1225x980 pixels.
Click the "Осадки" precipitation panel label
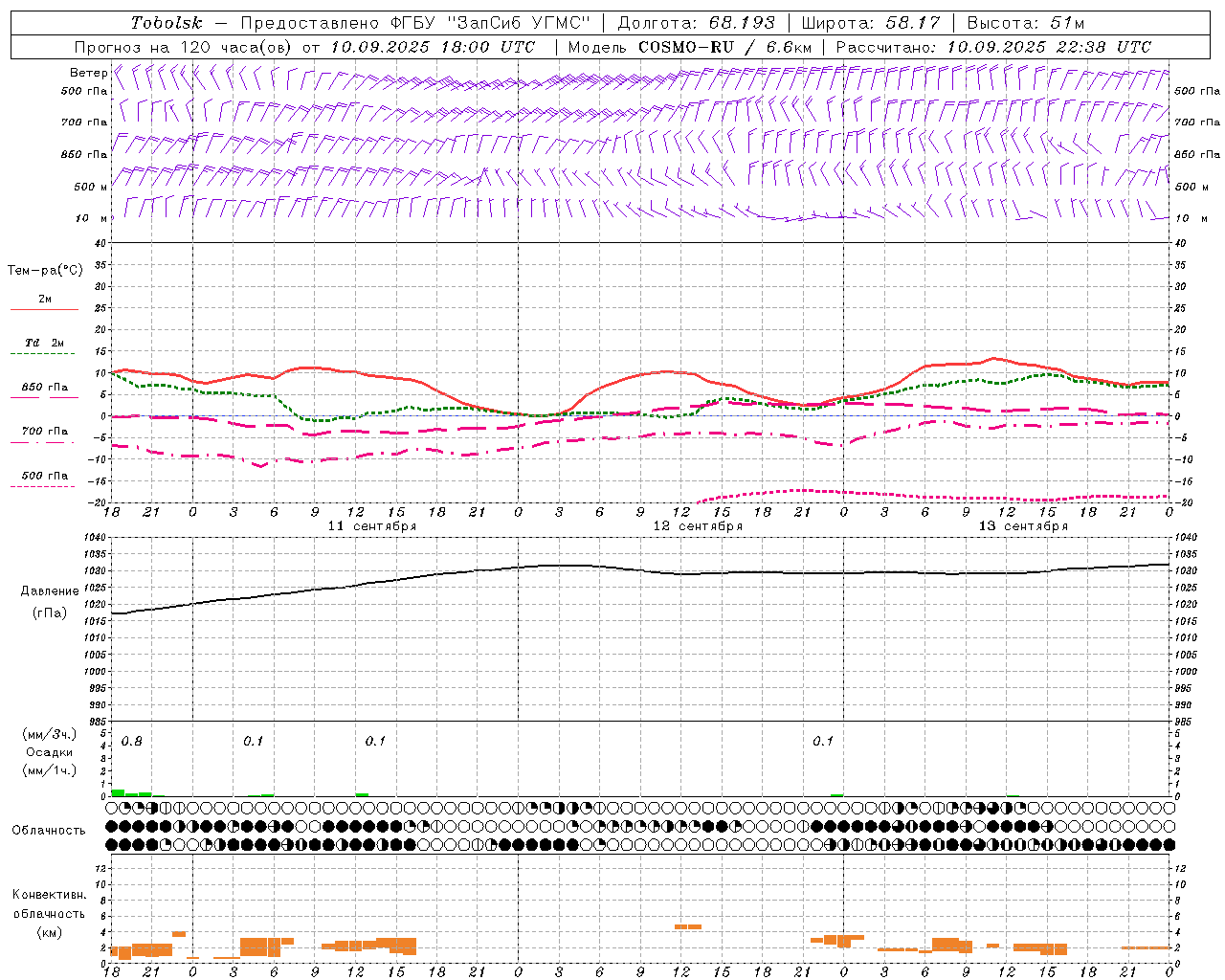tap(50, 752)
